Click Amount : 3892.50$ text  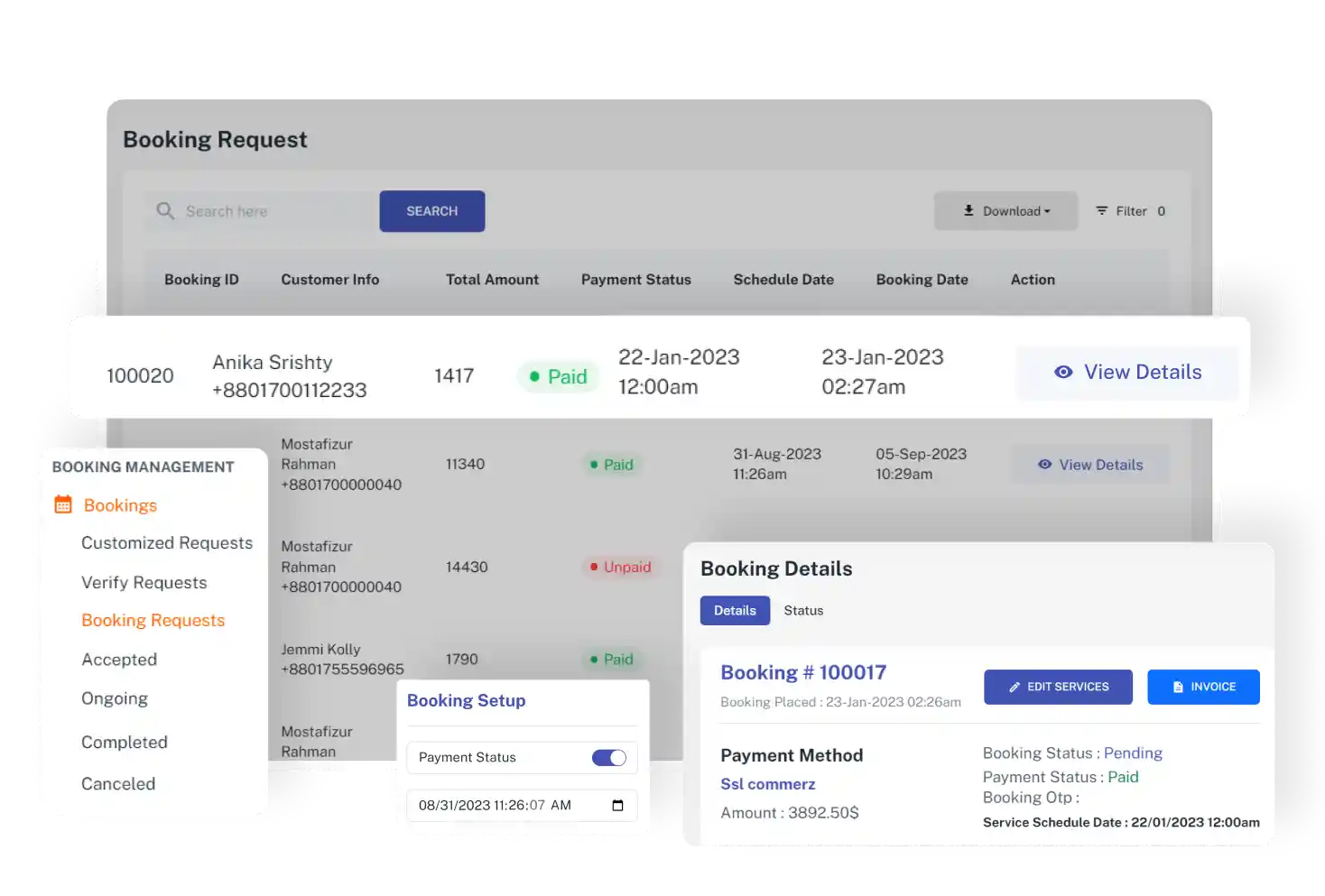790,813
